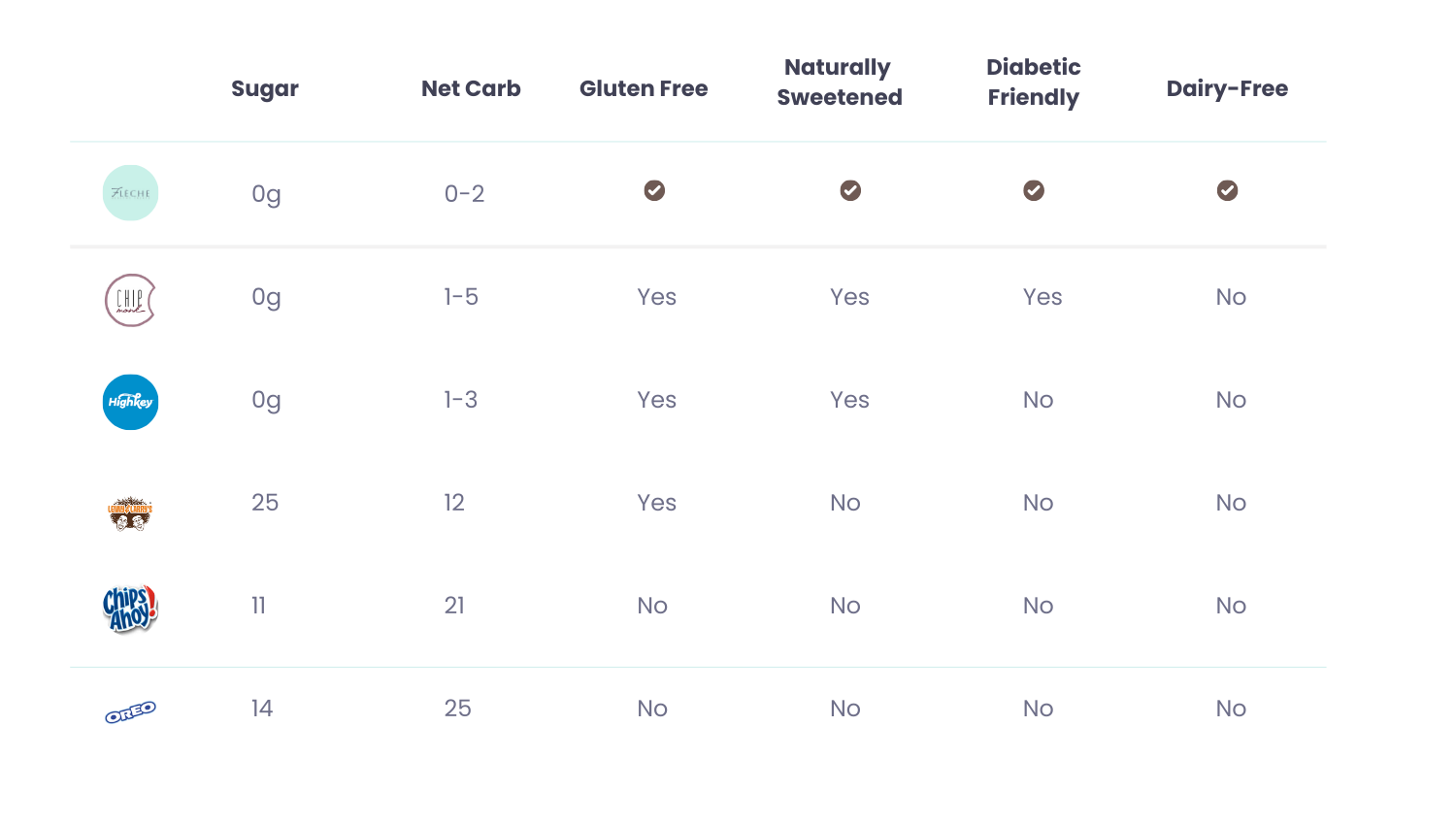1456x825 pixels.
Task: Click the Naturally Sweetened header
Action: click(840, 82)
